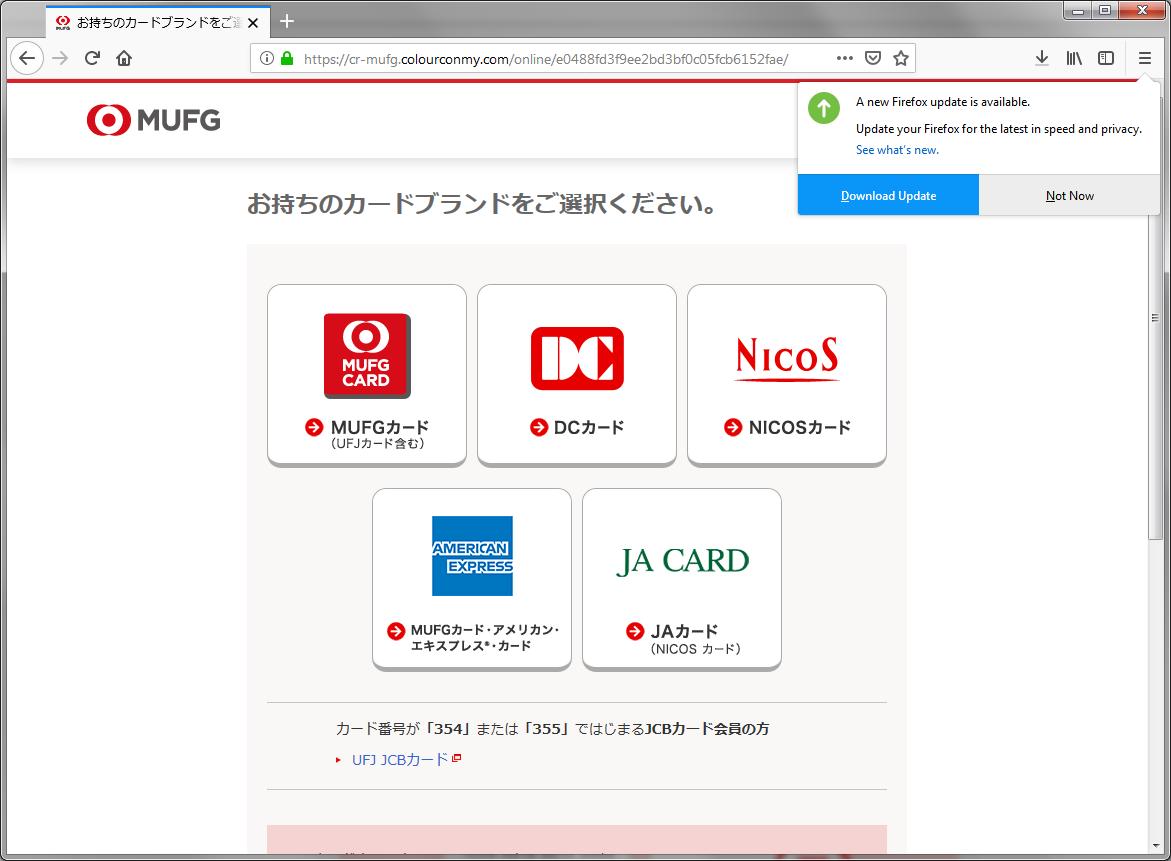Image resolution: width=1171 pixels, height=861 pixels.
Task: Click the MUFG logo in header
Action: [153, 120]
